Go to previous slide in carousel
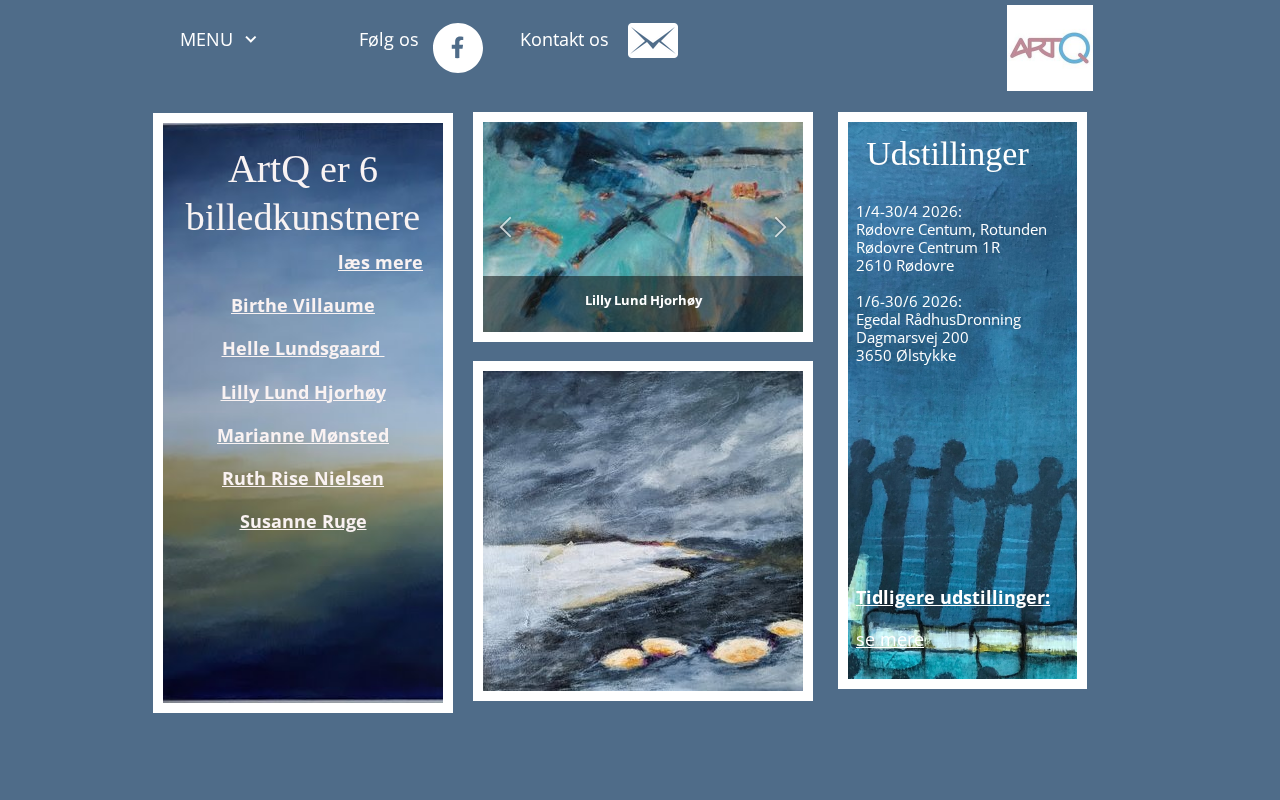 point(506,227)
